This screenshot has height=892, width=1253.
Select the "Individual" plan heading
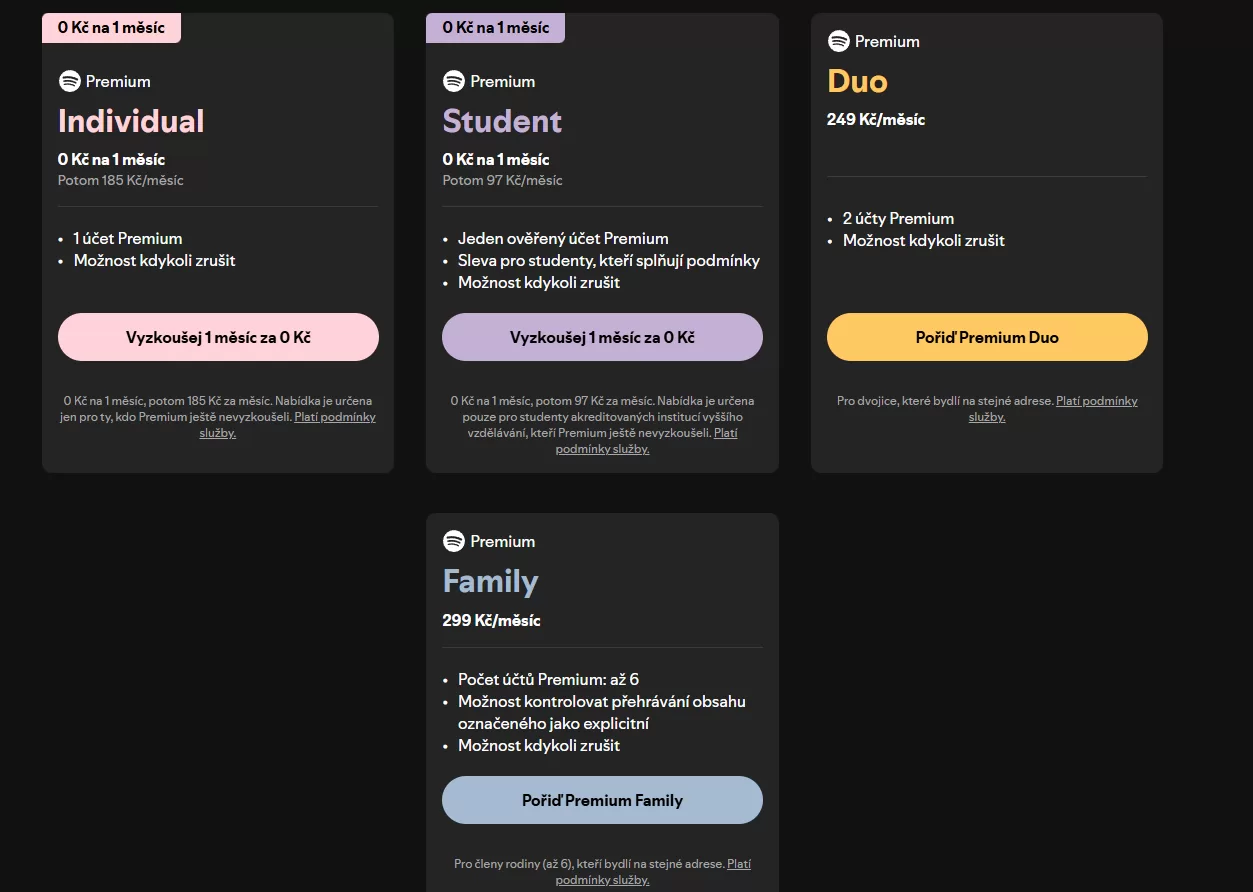(131, 121)
